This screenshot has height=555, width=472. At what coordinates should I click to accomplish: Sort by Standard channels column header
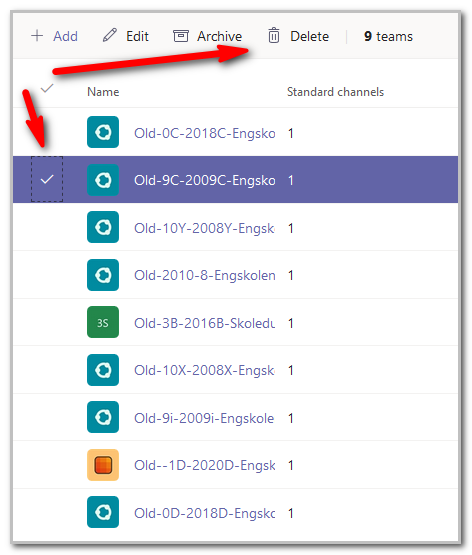click(x=335, y=92)
